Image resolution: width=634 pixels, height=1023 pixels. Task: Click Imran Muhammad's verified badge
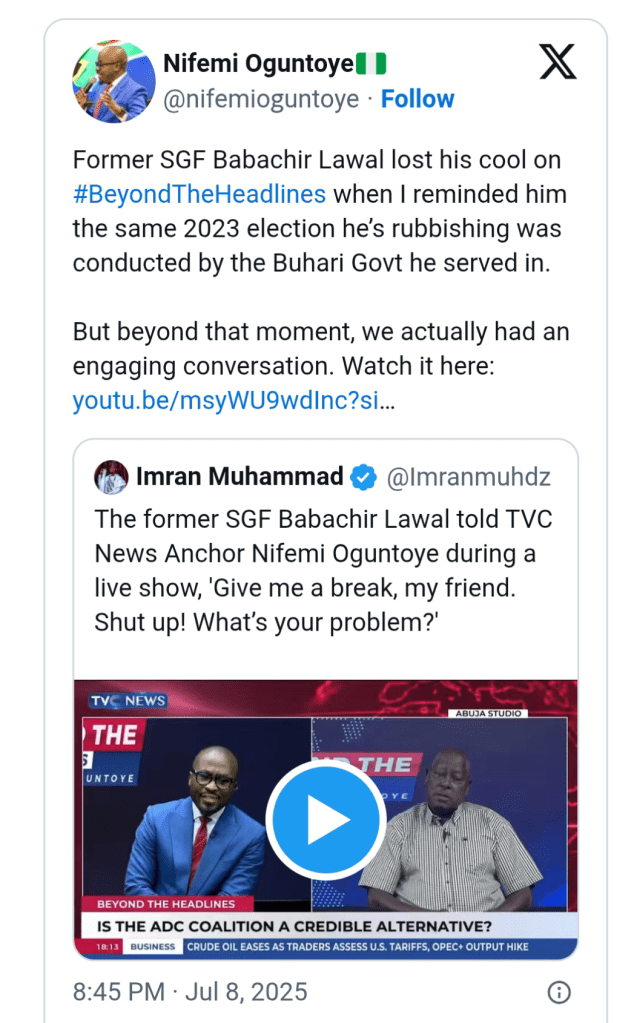pos(364,478)
